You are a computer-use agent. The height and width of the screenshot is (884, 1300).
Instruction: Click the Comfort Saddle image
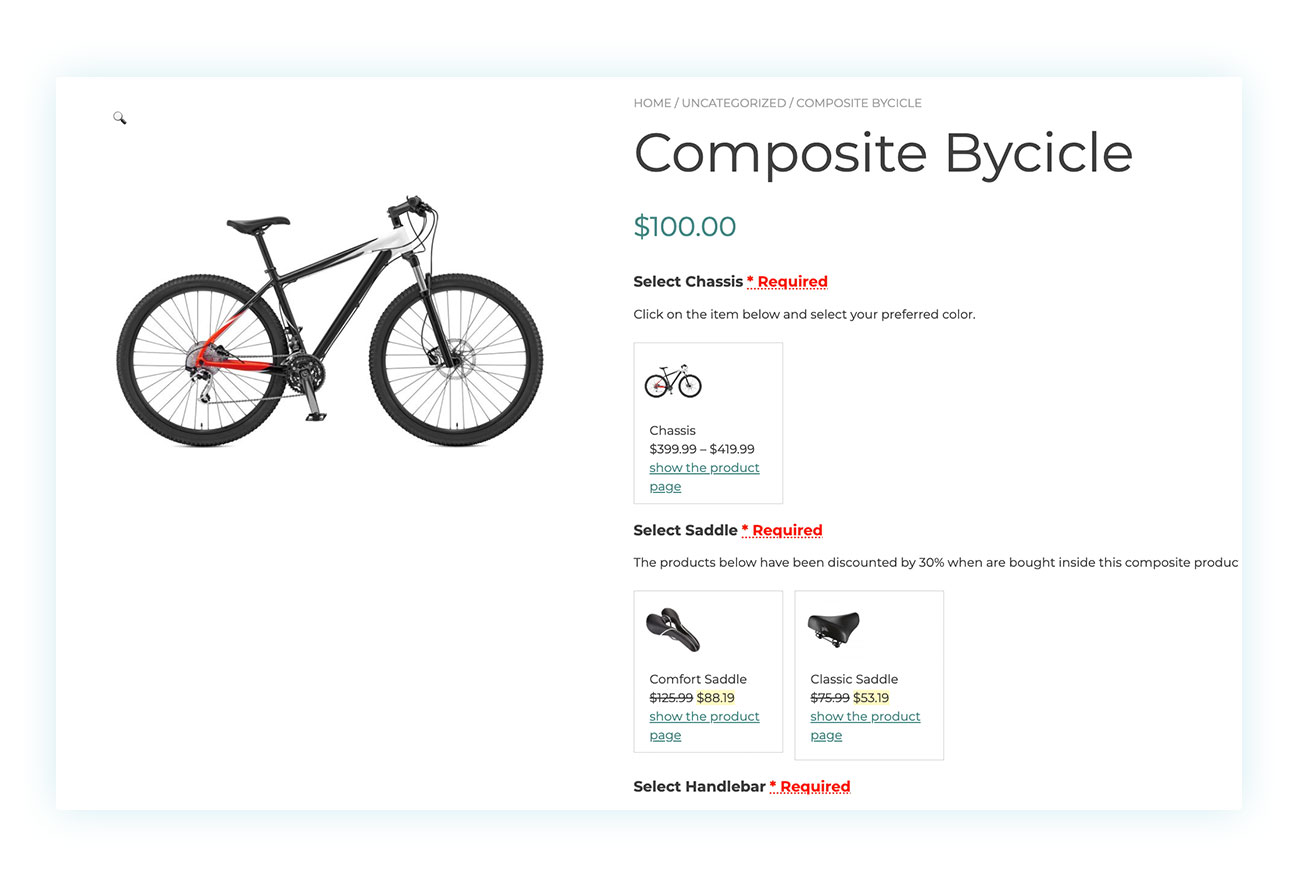click(x=673, y=630)
